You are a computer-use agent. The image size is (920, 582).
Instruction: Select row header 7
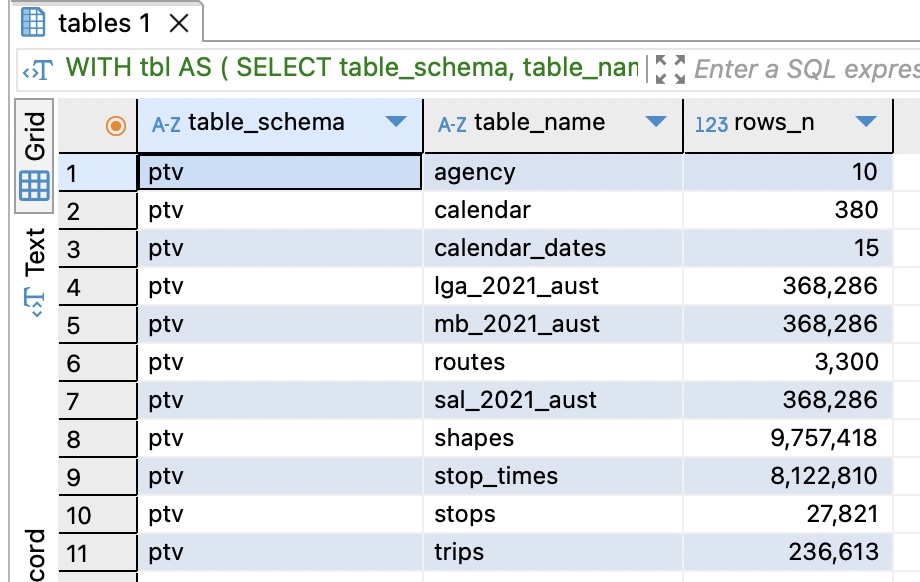pyautogui.click(x=97, y=401)
